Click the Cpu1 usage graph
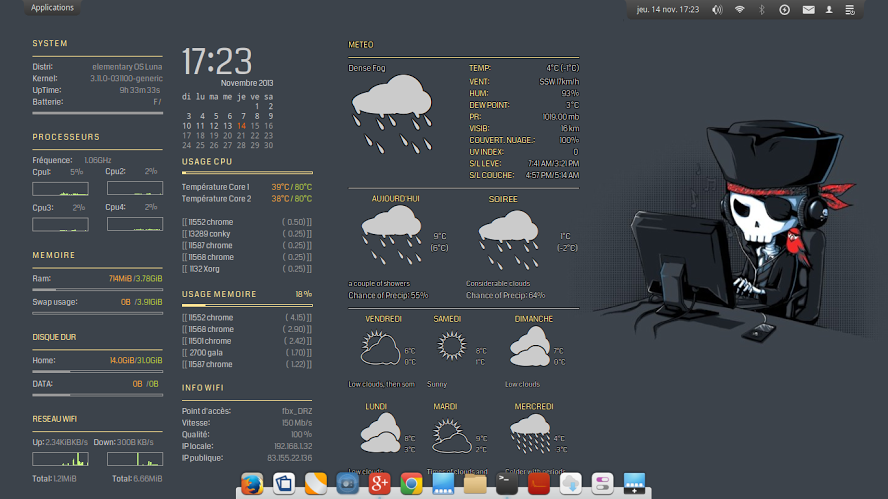The width and height of the screenshot is (888, 499). (60, 189)
